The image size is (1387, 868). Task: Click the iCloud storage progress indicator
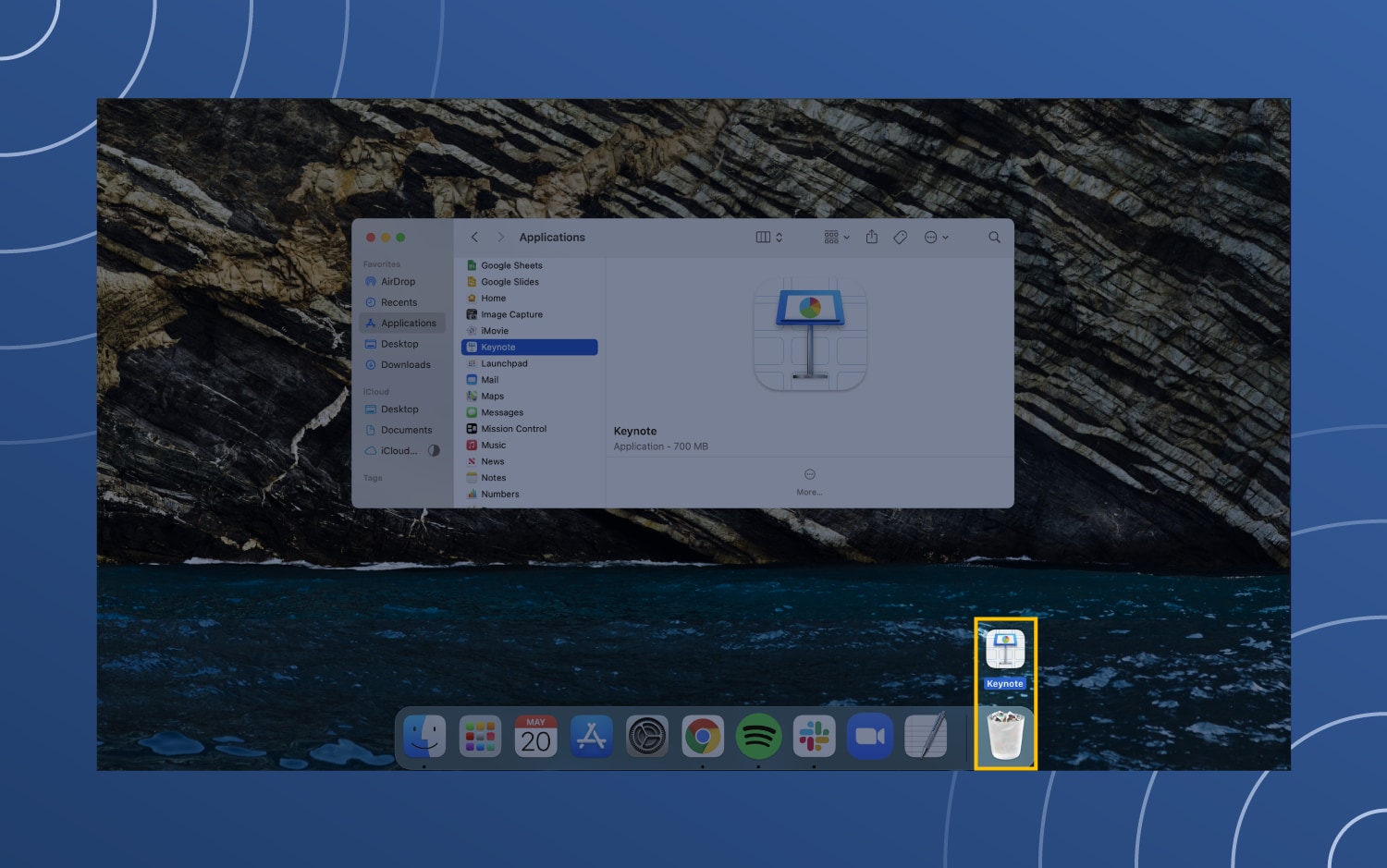pyautogui.click(x=434, y=451)
